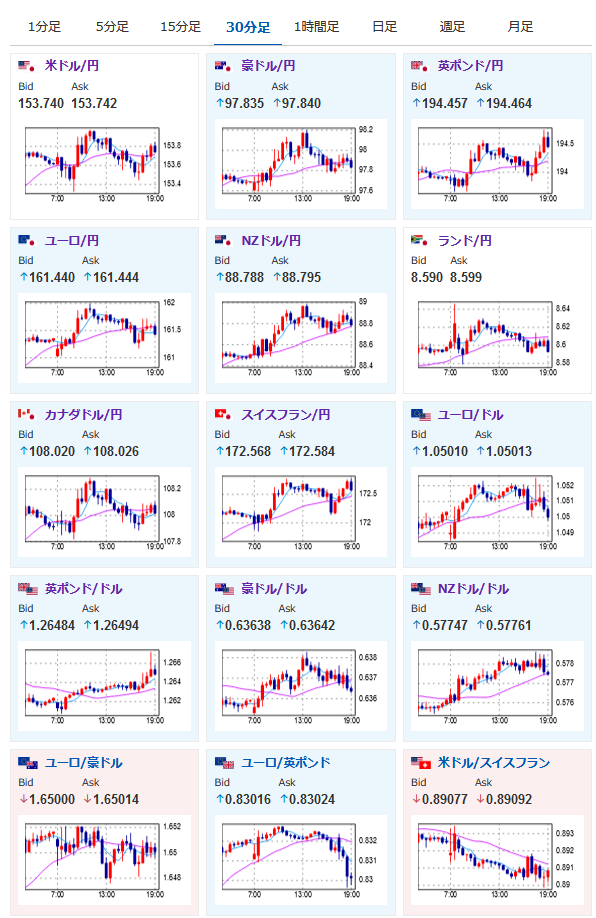
Task: Open the 英ポンド/ドル pair link
Action: pos(84,588)
